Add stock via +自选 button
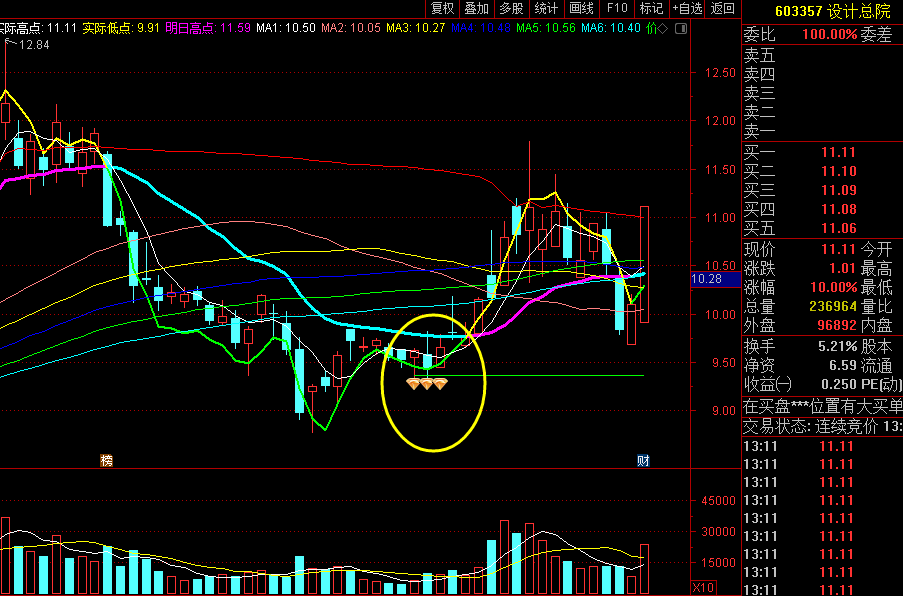The image size is (903, 596). [687, 8]
